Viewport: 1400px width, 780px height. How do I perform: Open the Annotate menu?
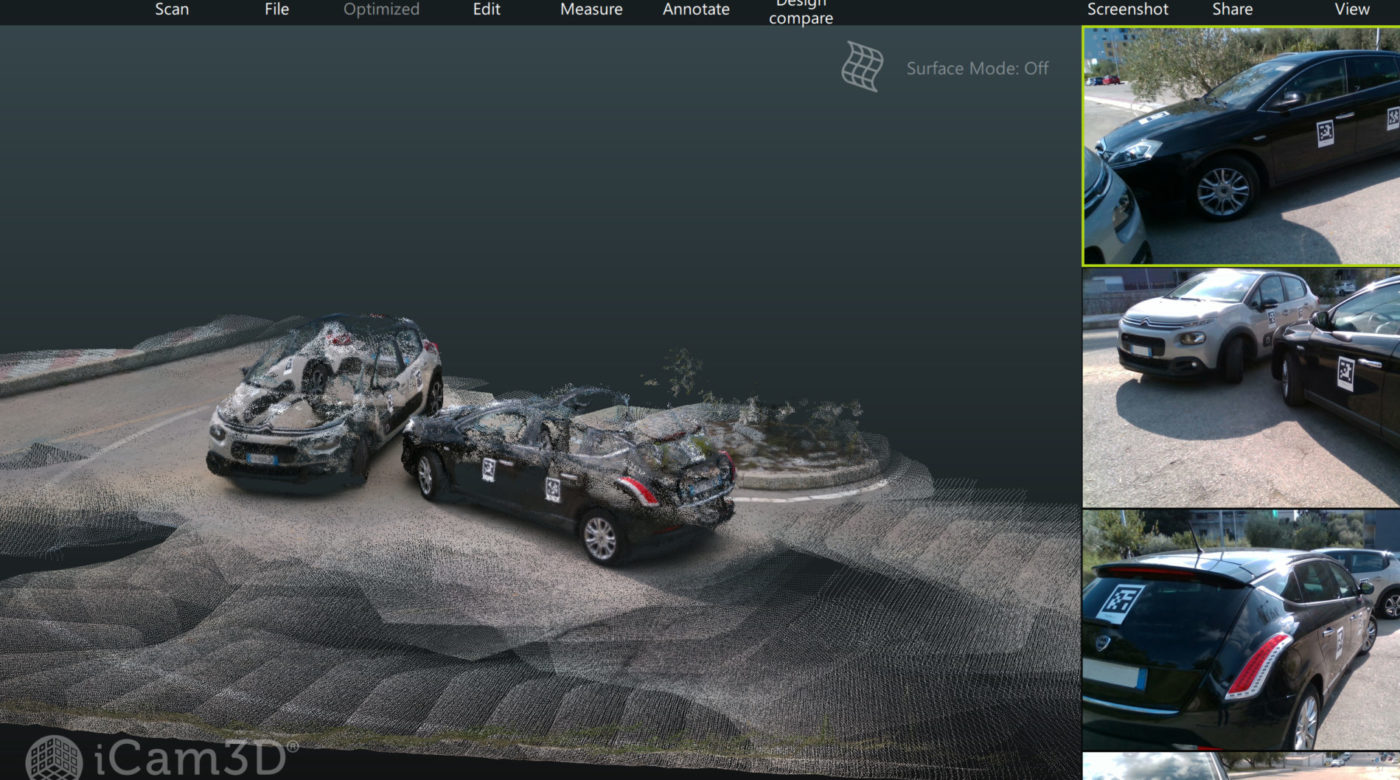click(x=696, y=9)
